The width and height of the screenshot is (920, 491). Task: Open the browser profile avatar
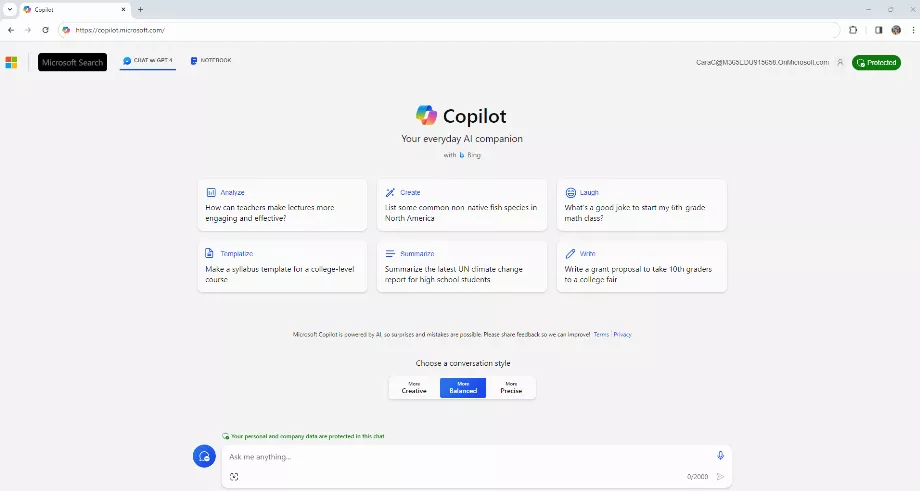[896, 30]
